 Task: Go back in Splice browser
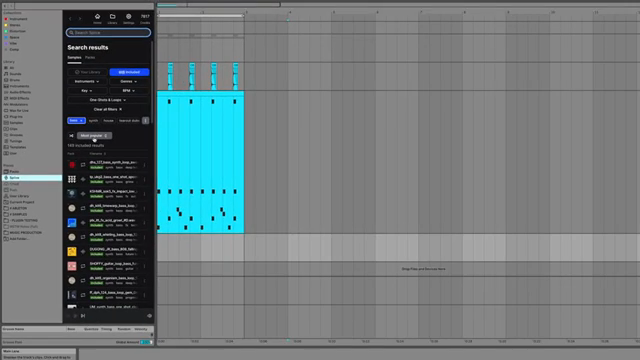coord(70,19)
